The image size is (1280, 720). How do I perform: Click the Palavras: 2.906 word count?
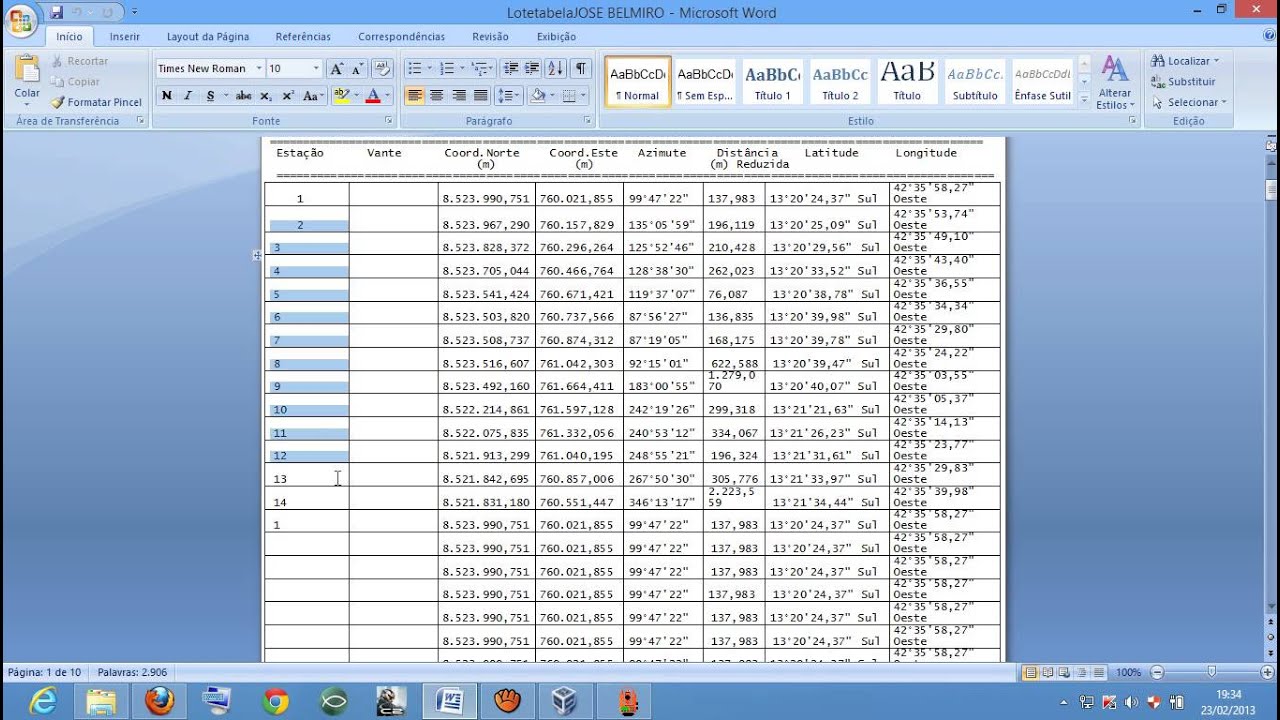pos(132,673)
